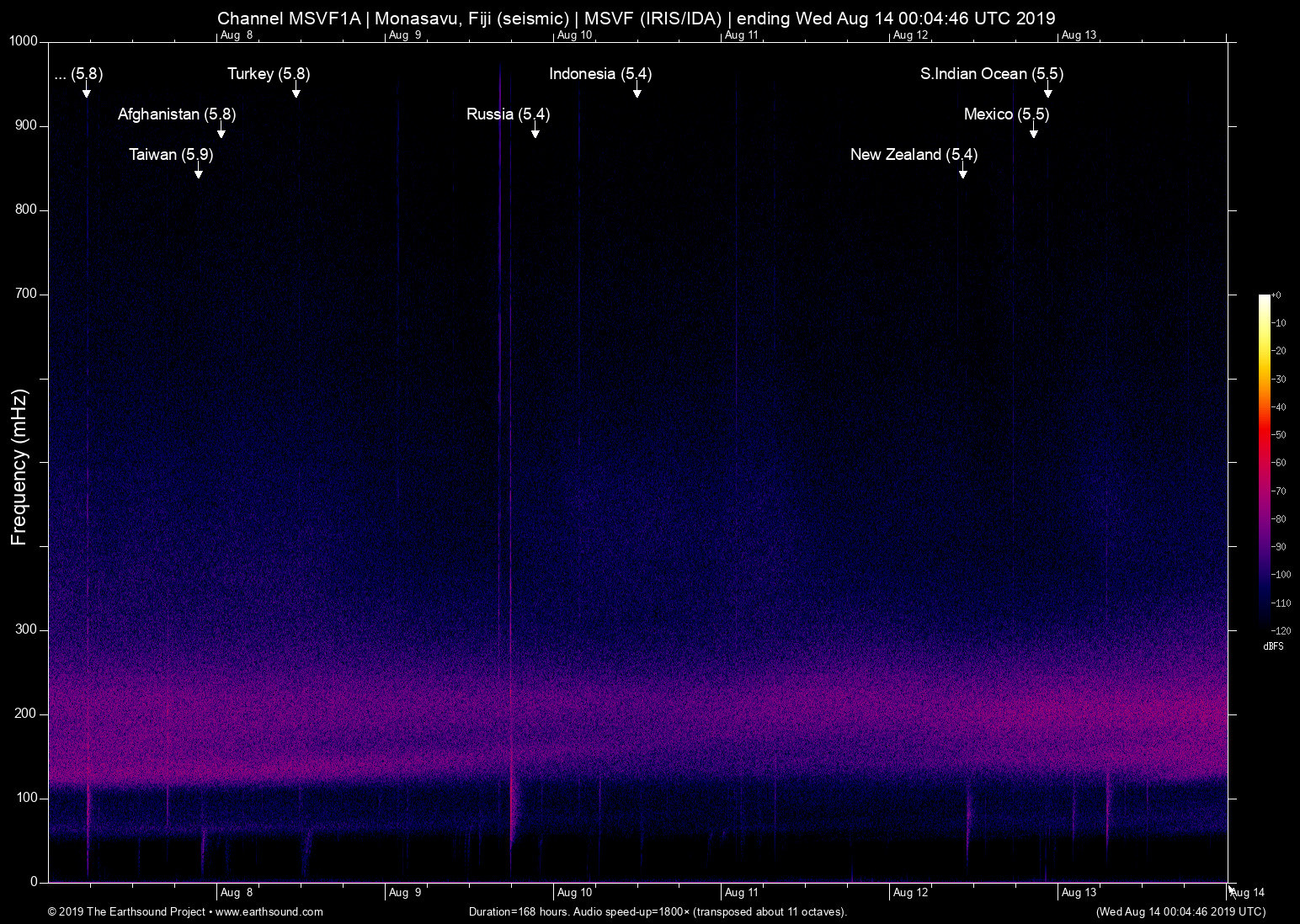Click the 1000 frequency tick label
The width and height of the screenshot is (1300, 924).
[x=22, y=40]
